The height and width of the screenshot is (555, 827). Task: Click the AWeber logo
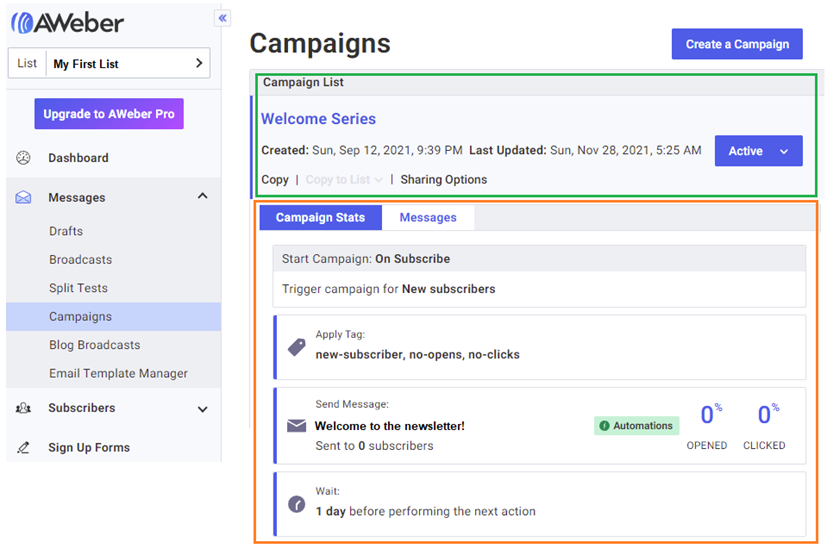(x=68, y=23)
